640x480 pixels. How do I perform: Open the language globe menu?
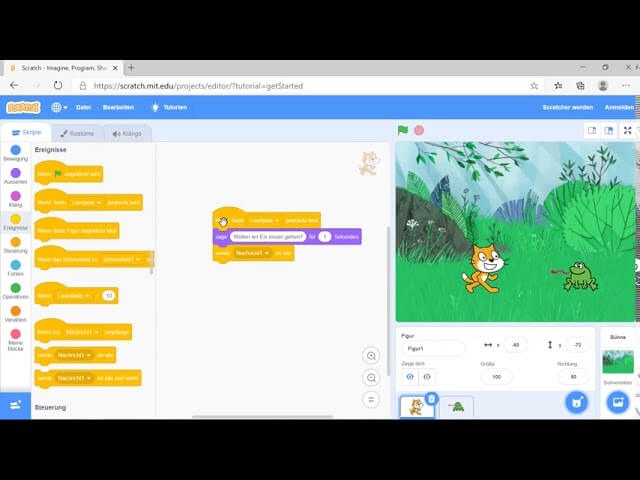click(59, 107)
